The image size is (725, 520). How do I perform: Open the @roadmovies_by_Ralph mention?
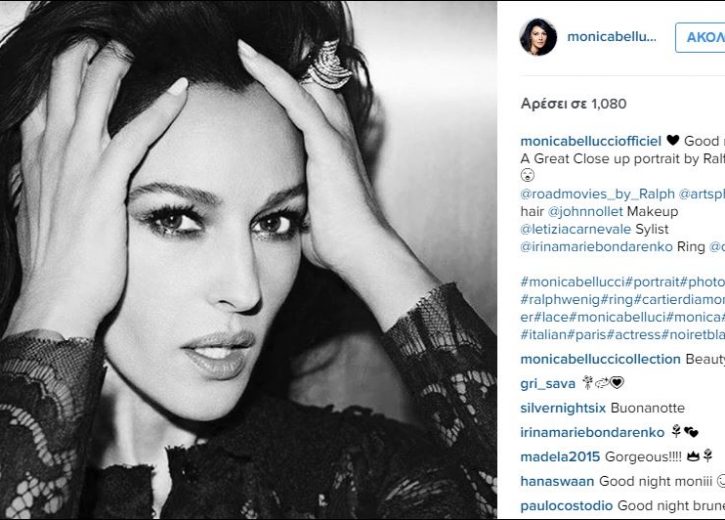click(597, 194)
